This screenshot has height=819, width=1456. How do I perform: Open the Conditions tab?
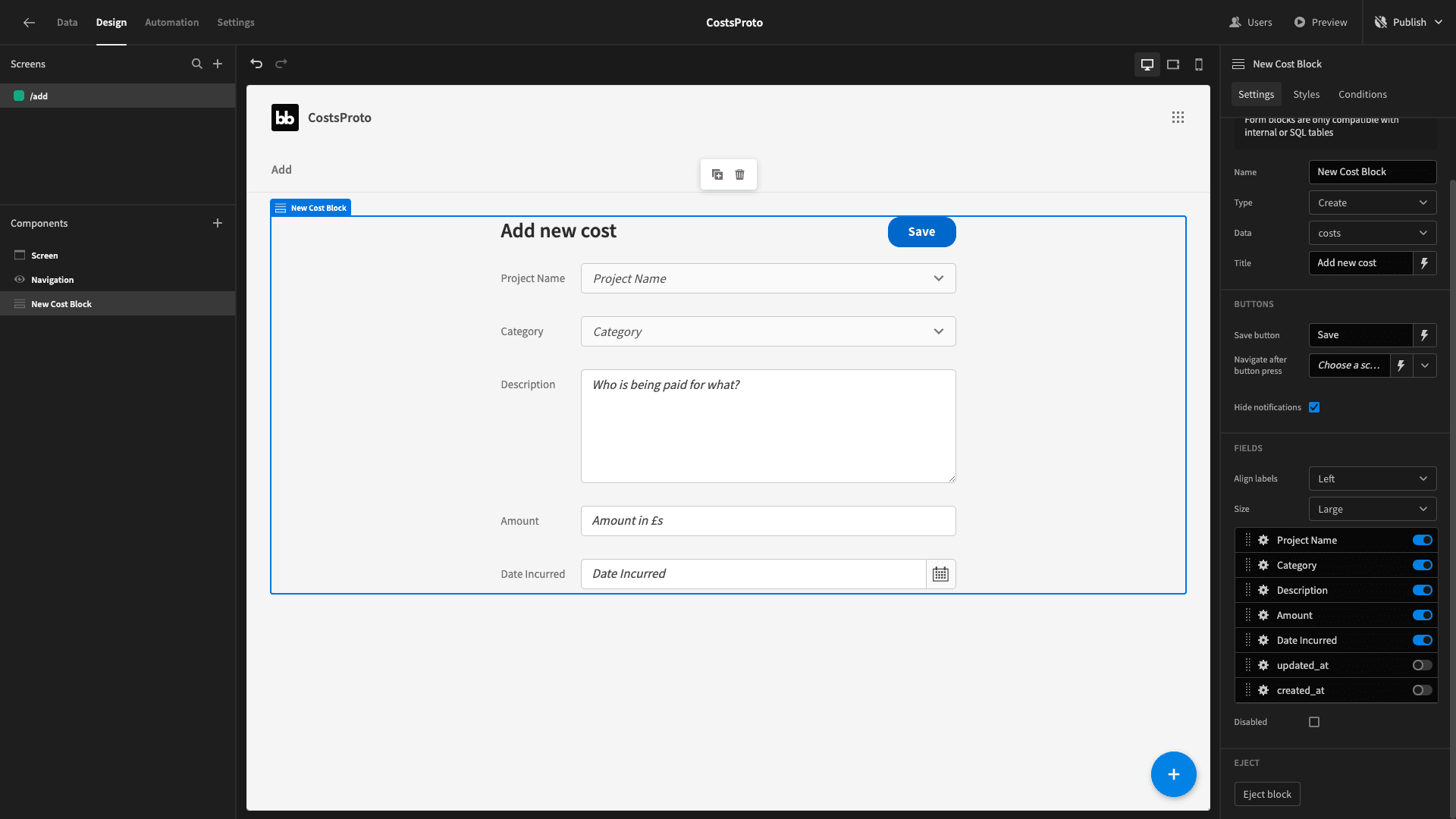tap(1362, 94)
